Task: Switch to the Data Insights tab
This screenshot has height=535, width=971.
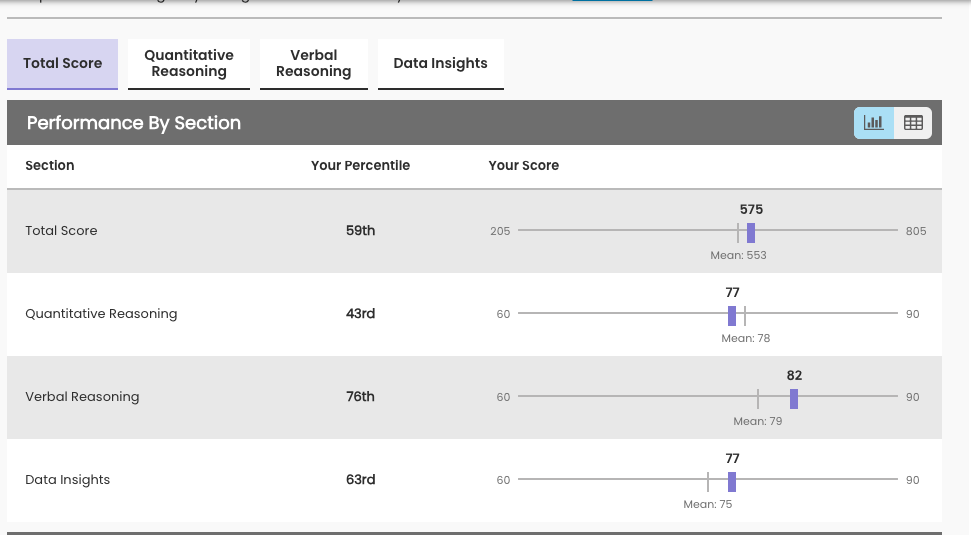Action: point(440,63)
